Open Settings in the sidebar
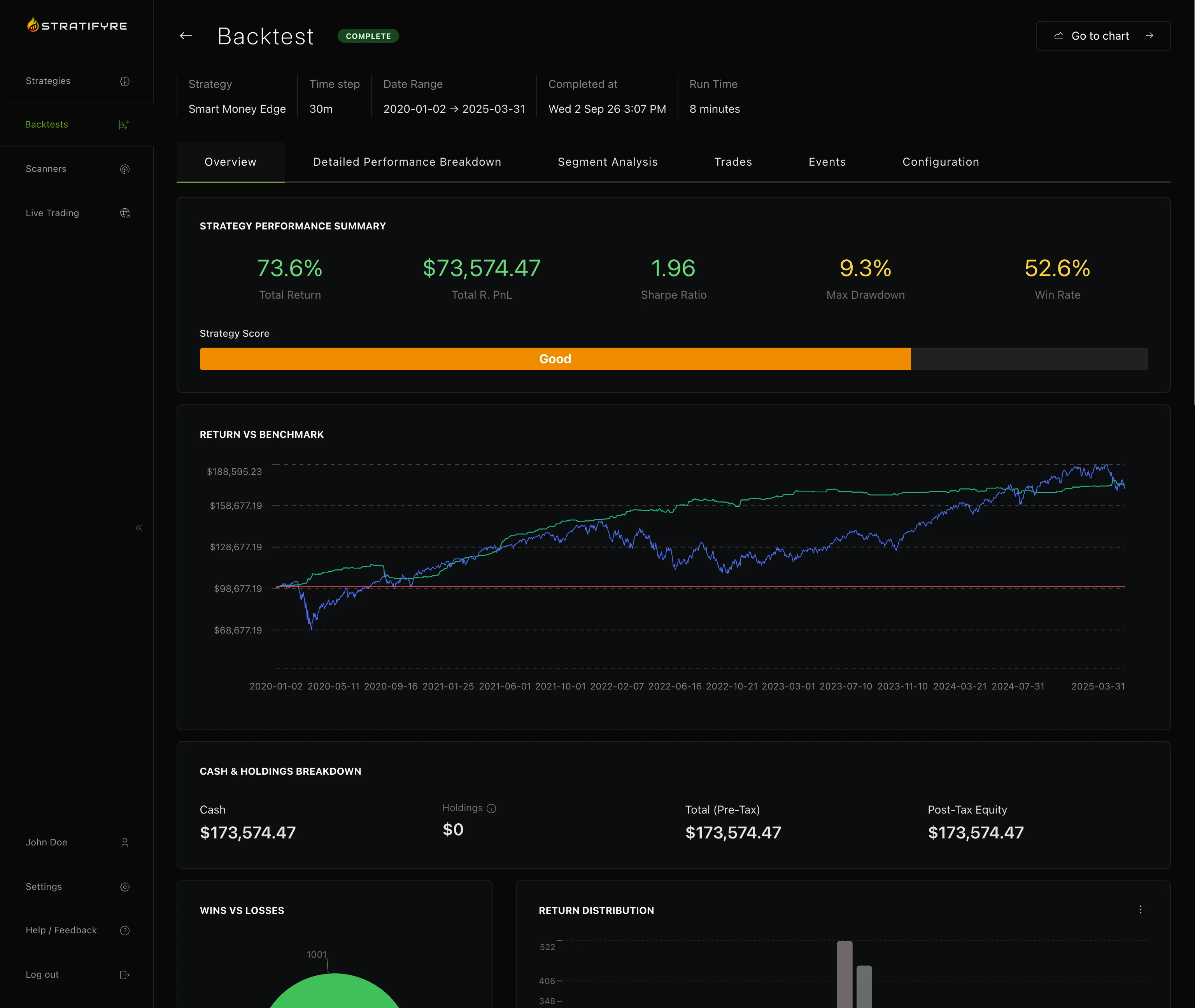This screenshot has width=1195, height=1008. (77, 887)
